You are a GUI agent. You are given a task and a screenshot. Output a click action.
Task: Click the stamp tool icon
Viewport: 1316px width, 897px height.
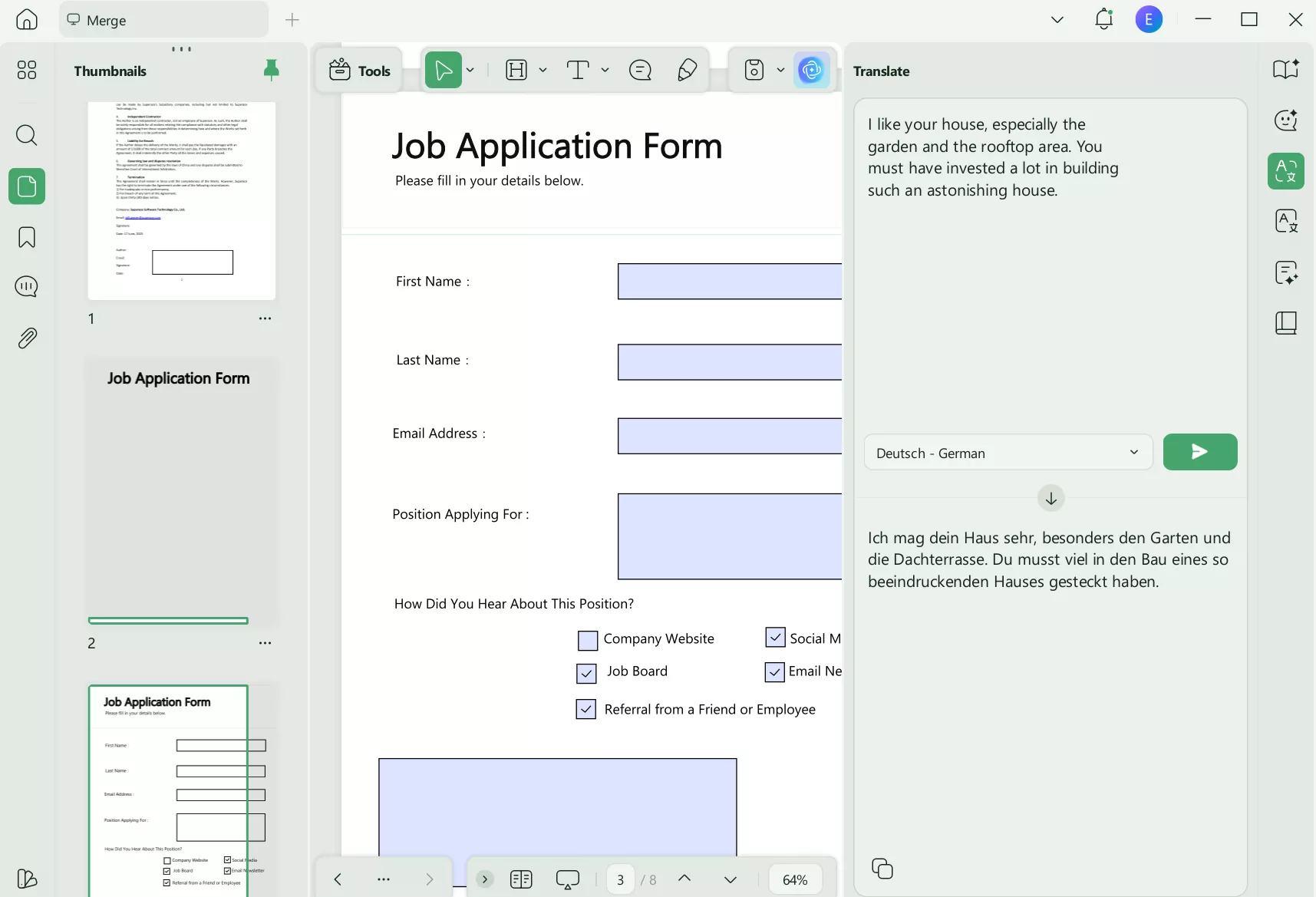(x=754, y=70)
